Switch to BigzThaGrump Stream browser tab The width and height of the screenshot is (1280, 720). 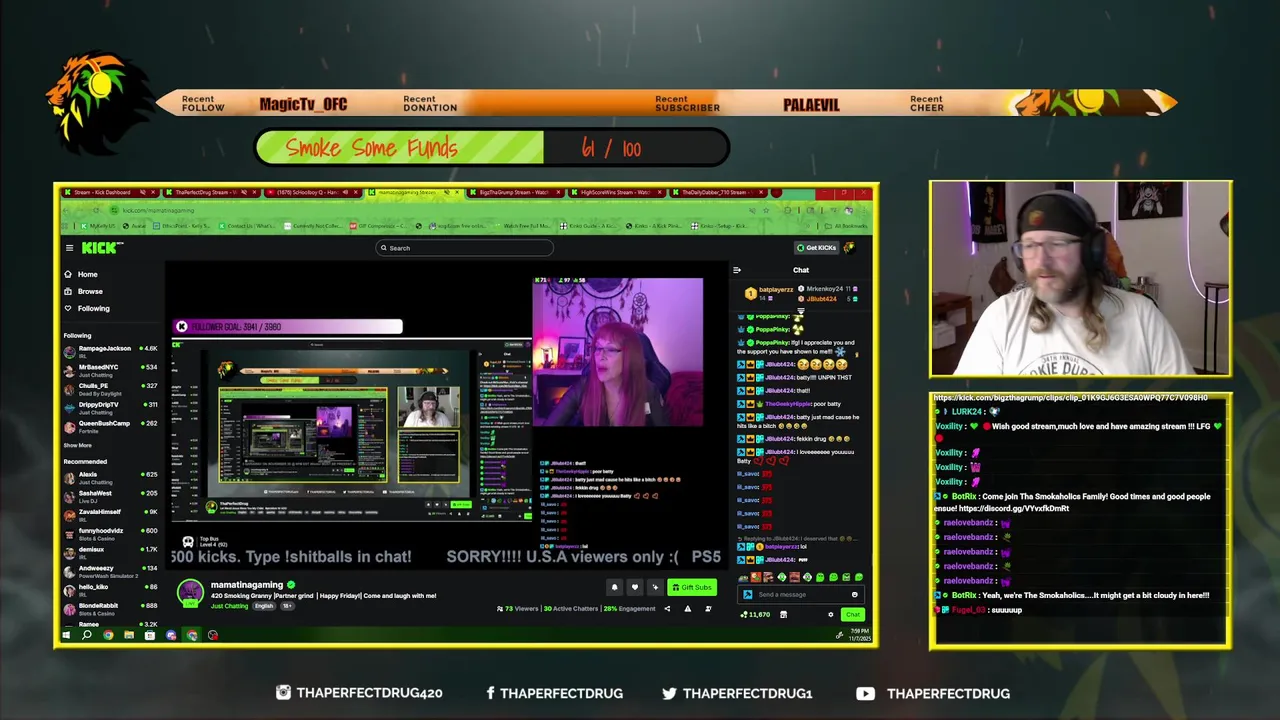(x=513, y=192)
